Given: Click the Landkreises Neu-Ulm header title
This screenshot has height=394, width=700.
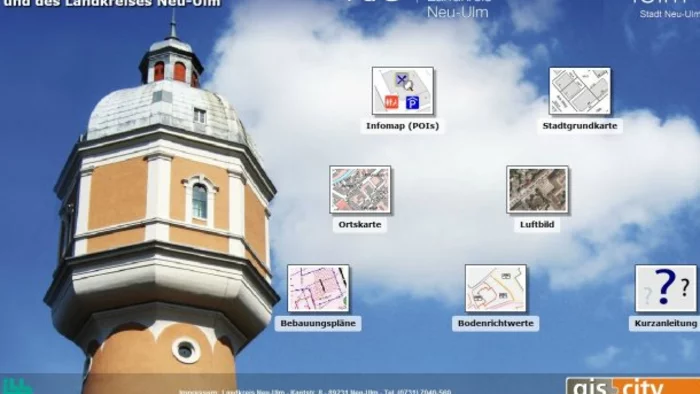Looking at the screenshot, I should [x=112, y=4].
